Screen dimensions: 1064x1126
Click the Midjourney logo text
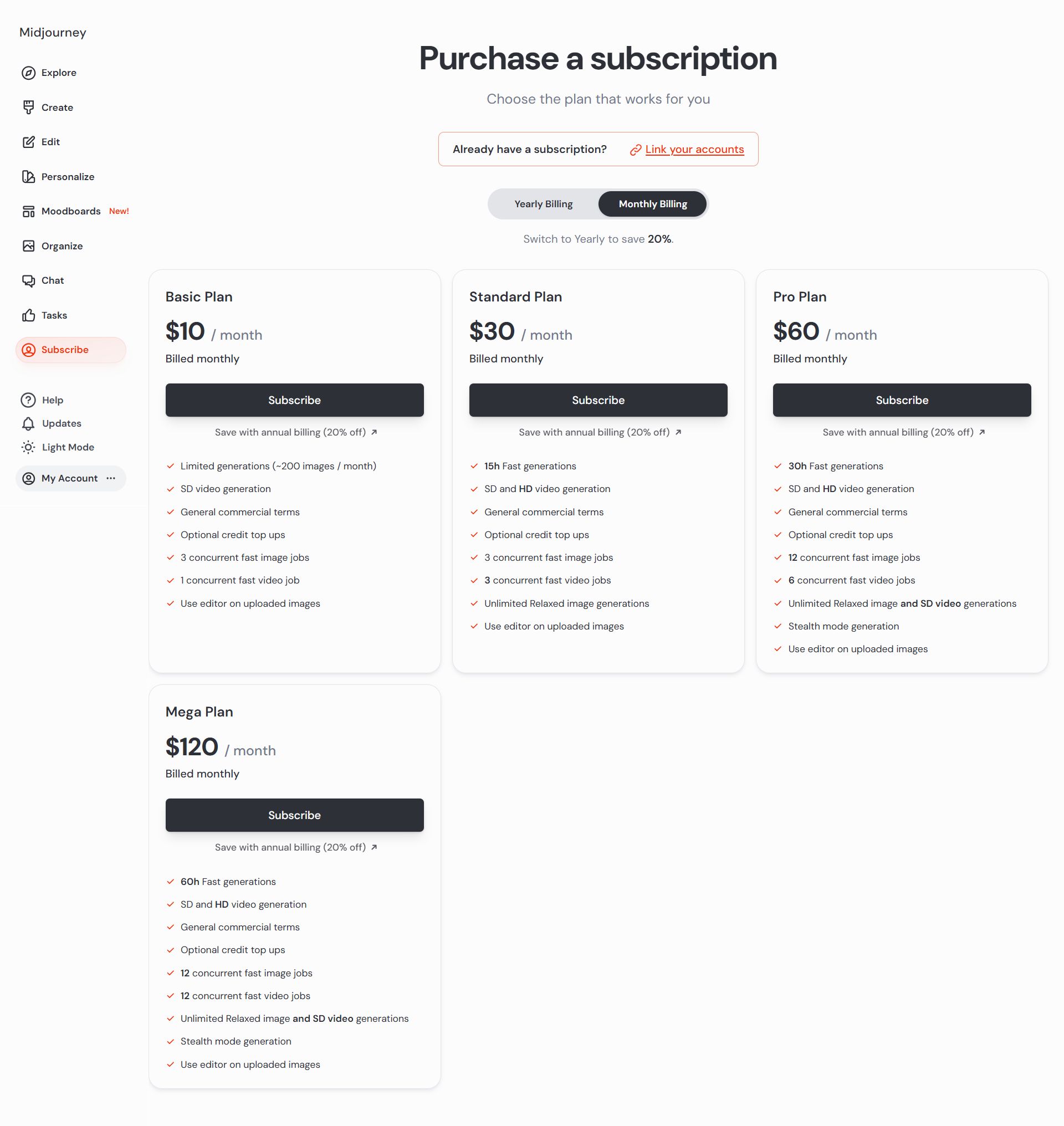(x=53, y=32)
